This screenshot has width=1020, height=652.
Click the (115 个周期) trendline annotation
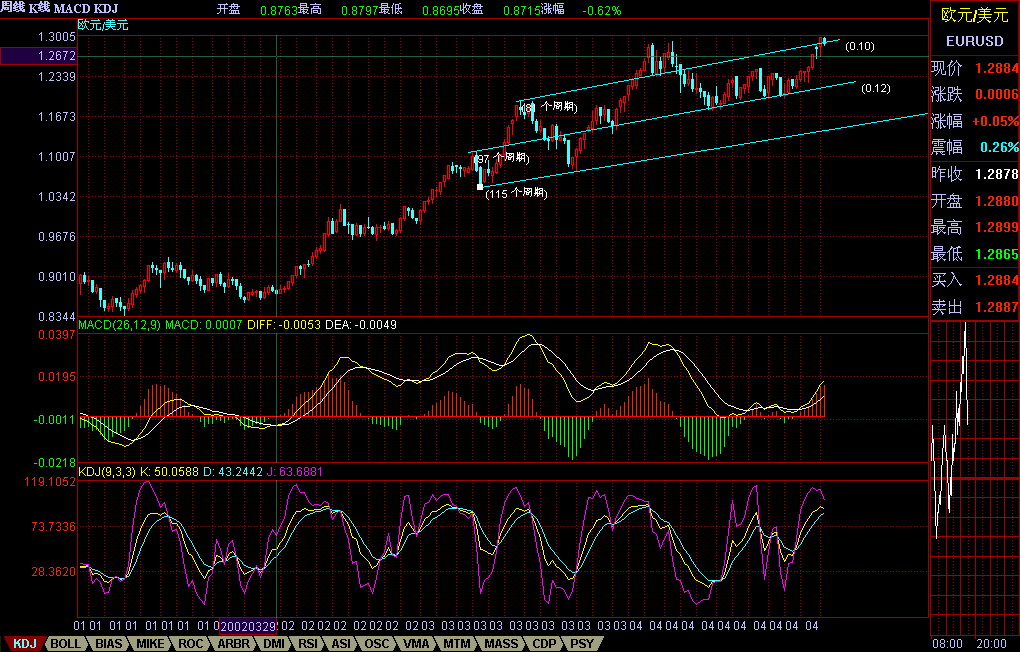[x=517, y=193]
